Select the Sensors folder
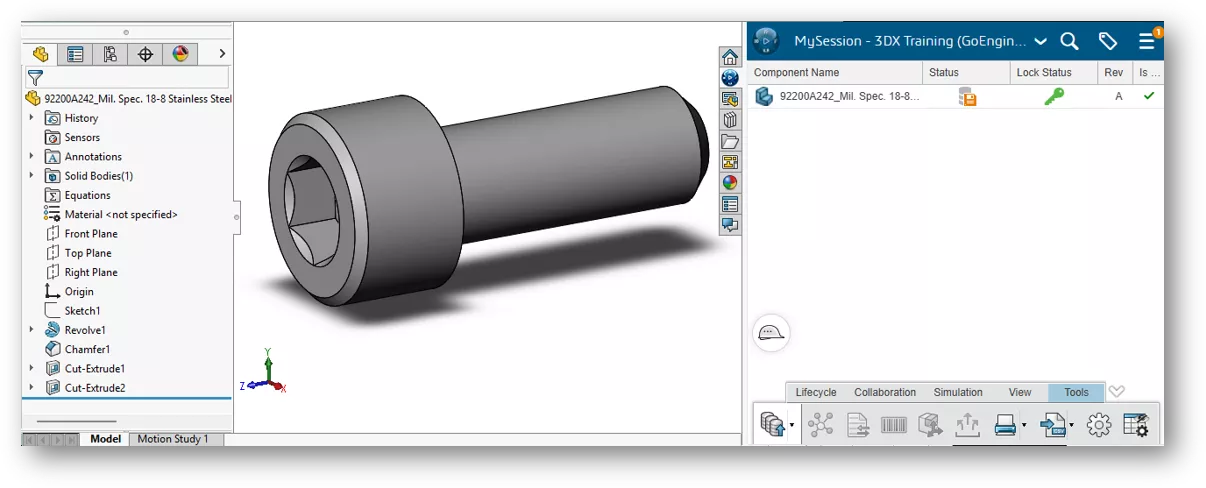Image resolution: width=1206 pixels, height=488 pixels. [x=82, y=137]
